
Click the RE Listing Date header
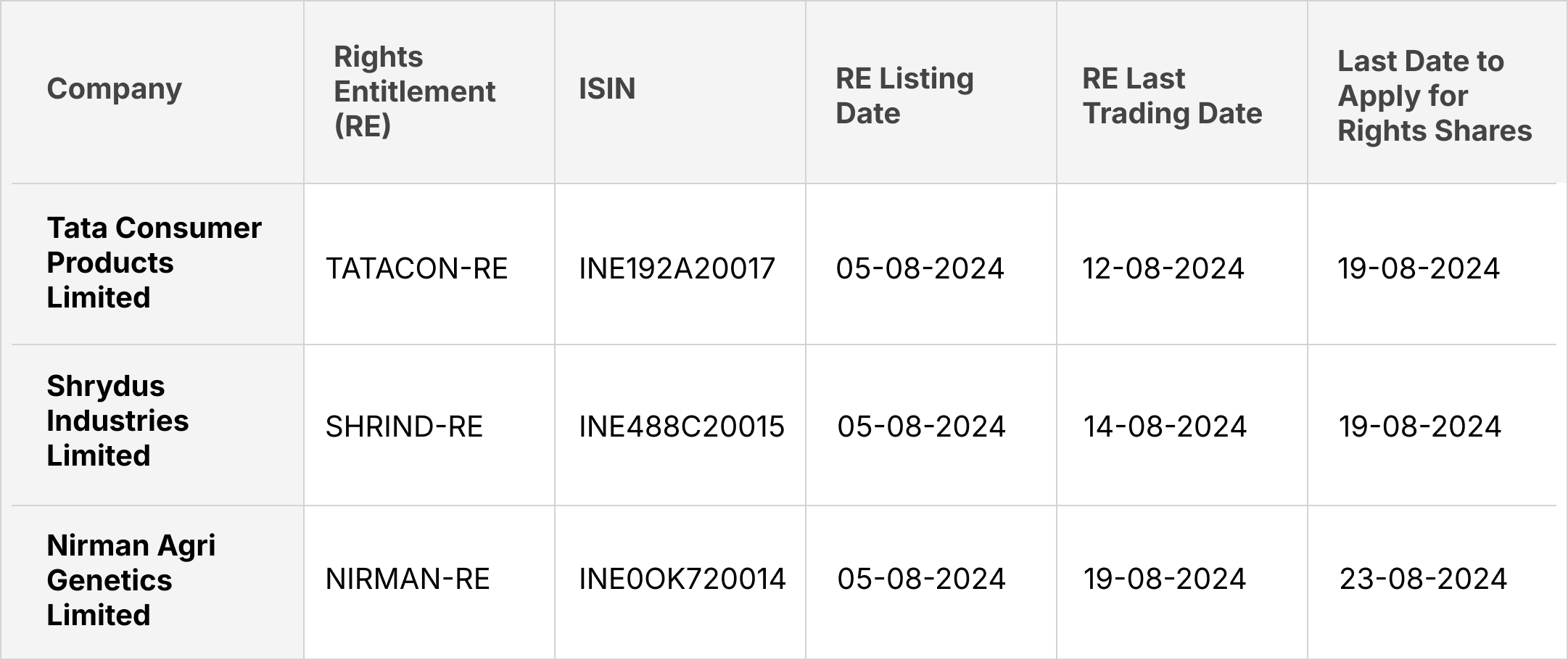pyautogui.click(x=904, y=96)
